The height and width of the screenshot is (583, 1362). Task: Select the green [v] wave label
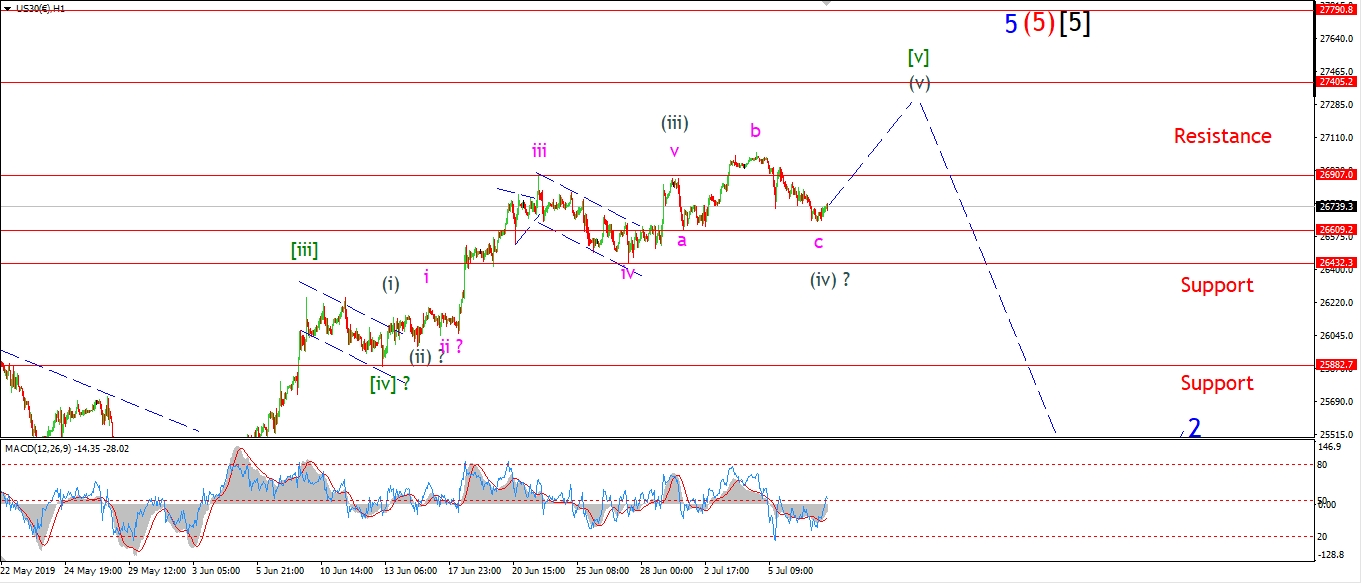919,57
